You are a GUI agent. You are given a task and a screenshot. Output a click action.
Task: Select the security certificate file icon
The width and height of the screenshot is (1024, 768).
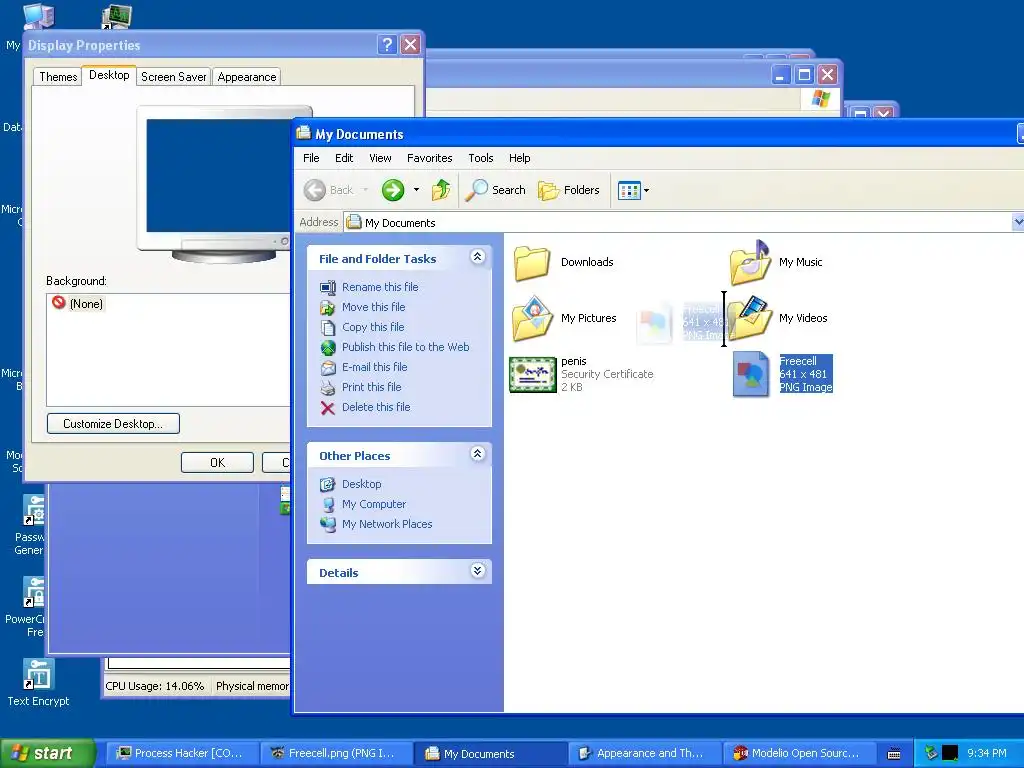[533, 375]
